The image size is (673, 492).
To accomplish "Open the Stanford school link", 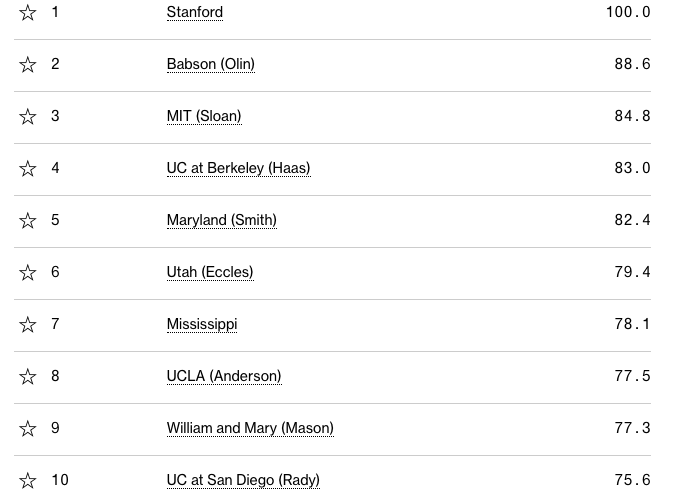I will pyautogui.click(x=195, y=13).
